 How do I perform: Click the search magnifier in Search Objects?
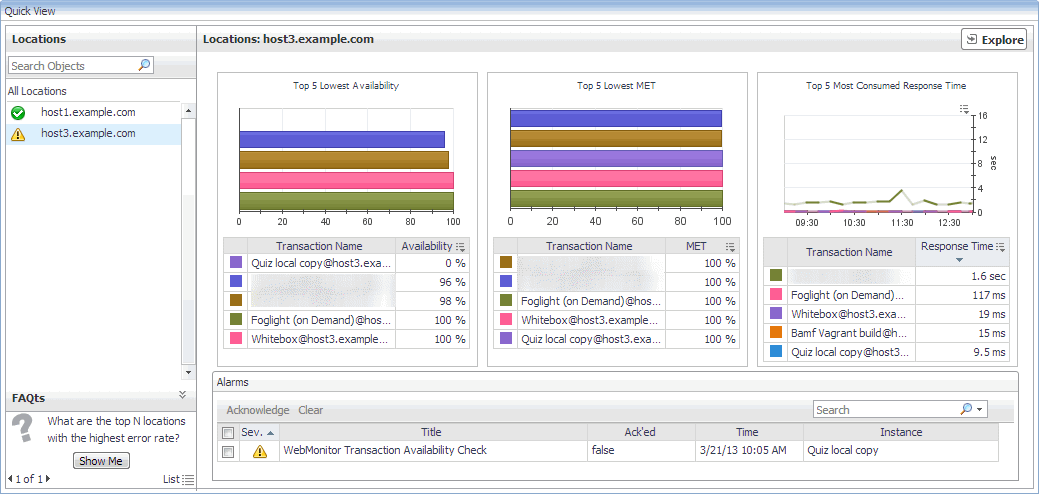[144, 65]
